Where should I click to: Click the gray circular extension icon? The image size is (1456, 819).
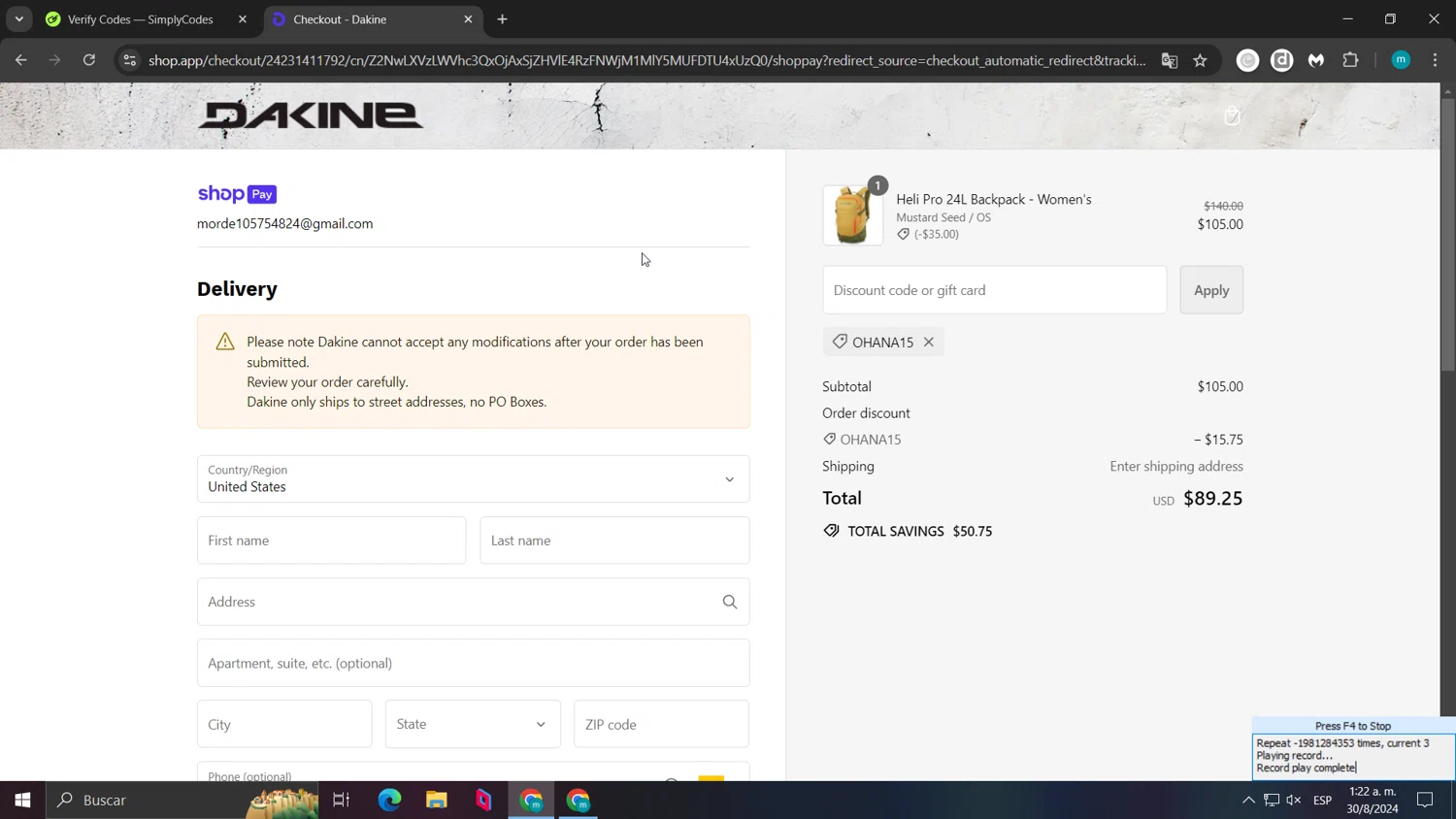1247,60
